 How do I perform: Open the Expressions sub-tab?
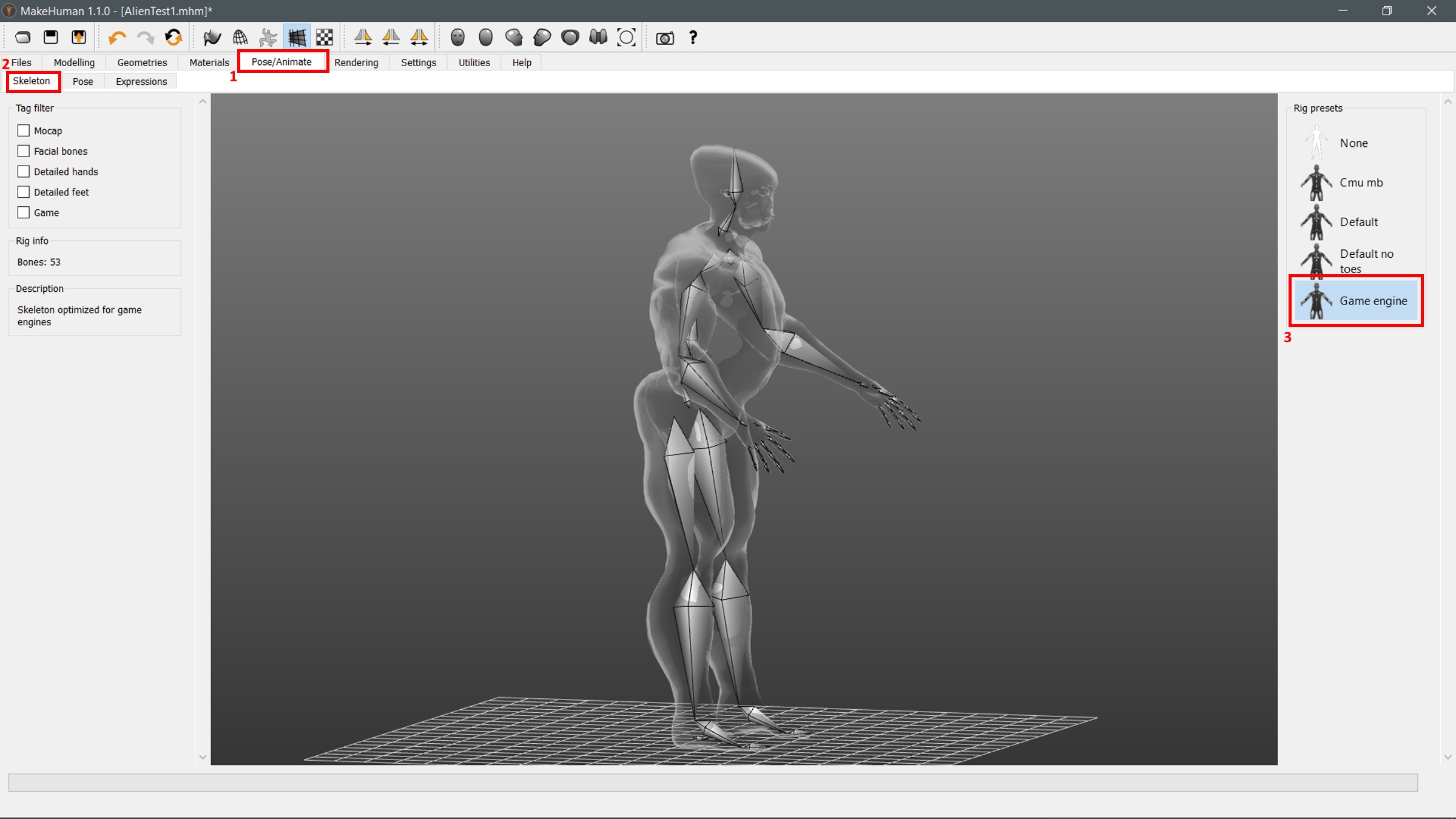click(141, 81)
